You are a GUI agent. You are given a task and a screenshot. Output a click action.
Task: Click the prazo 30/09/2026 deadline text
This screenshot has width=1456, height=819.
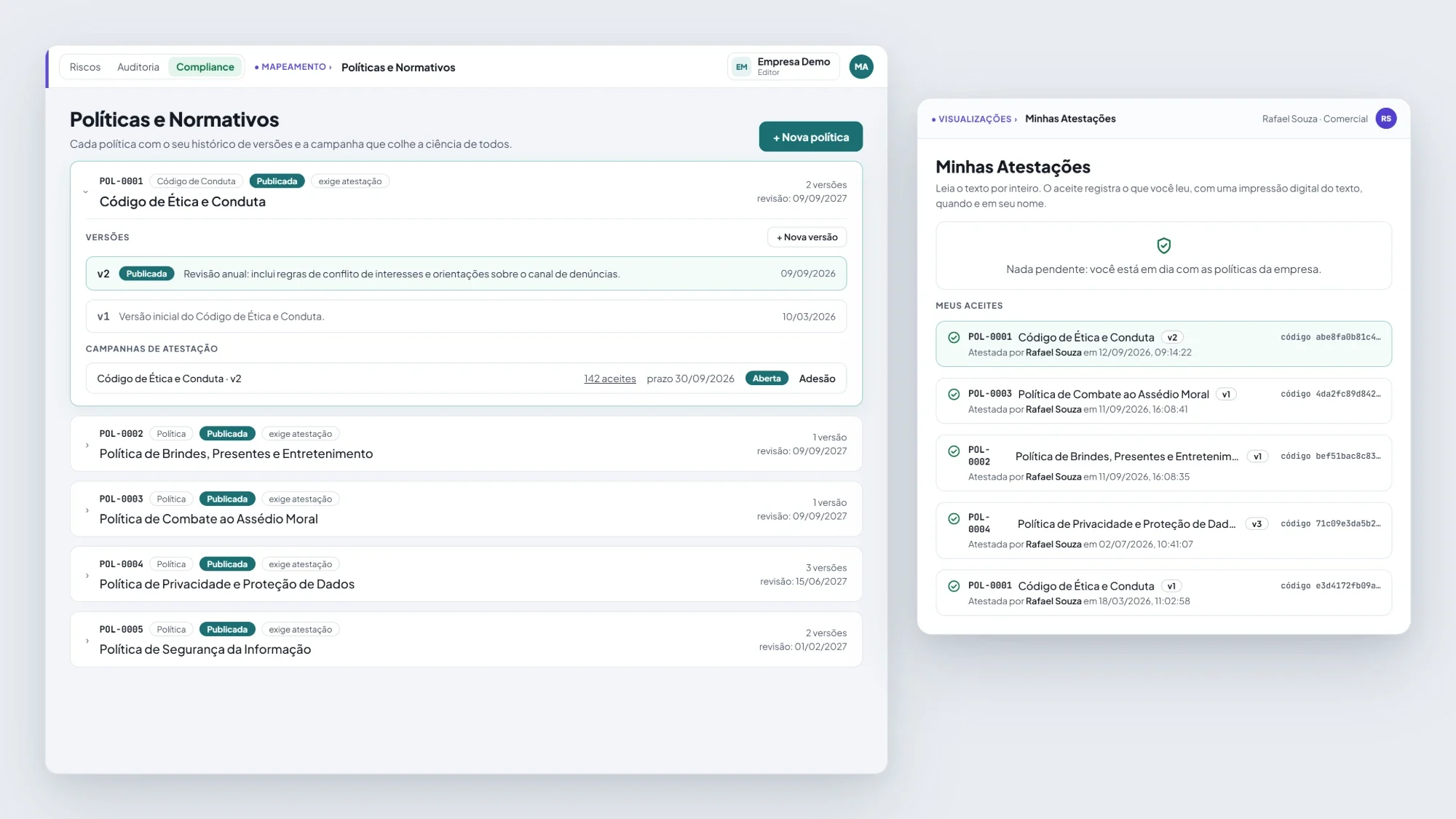[690, 379]
